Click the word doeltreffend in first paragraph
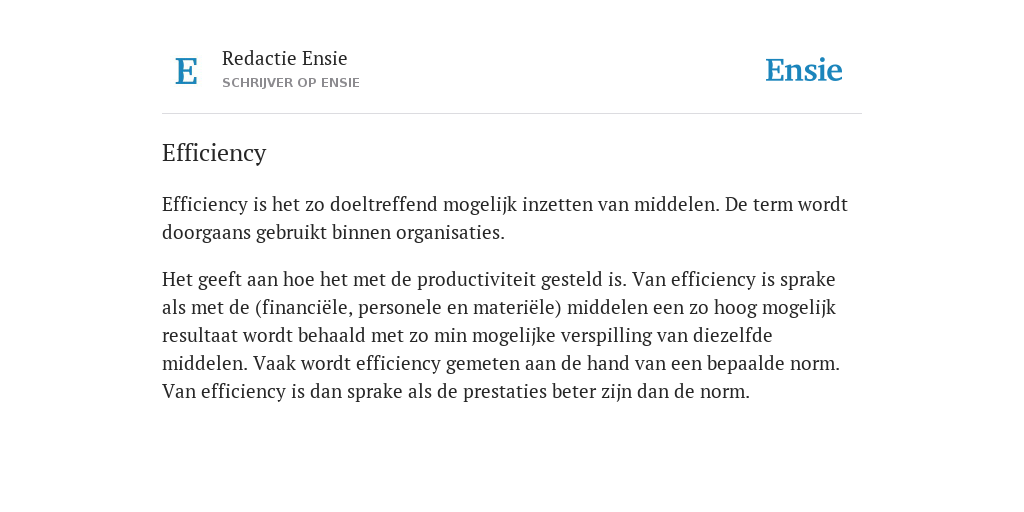This screenshot has width=1024, height=512. [x=383, y=204]
